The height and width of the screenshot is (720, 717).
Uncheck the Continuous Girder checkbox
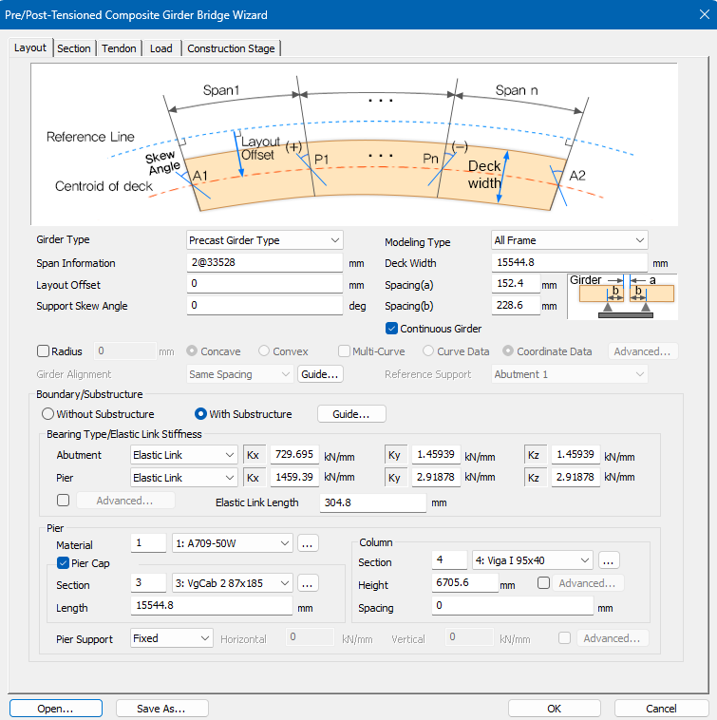[392, 328]
